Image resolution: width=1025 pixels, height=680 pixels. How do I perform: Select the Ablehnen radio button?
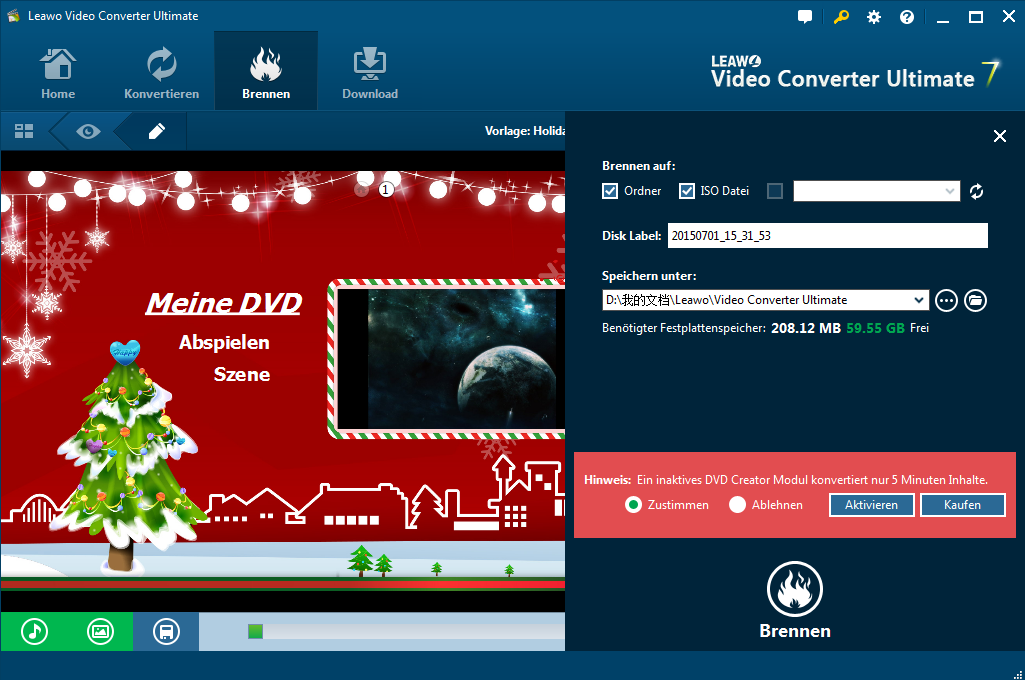pos(737,505)
